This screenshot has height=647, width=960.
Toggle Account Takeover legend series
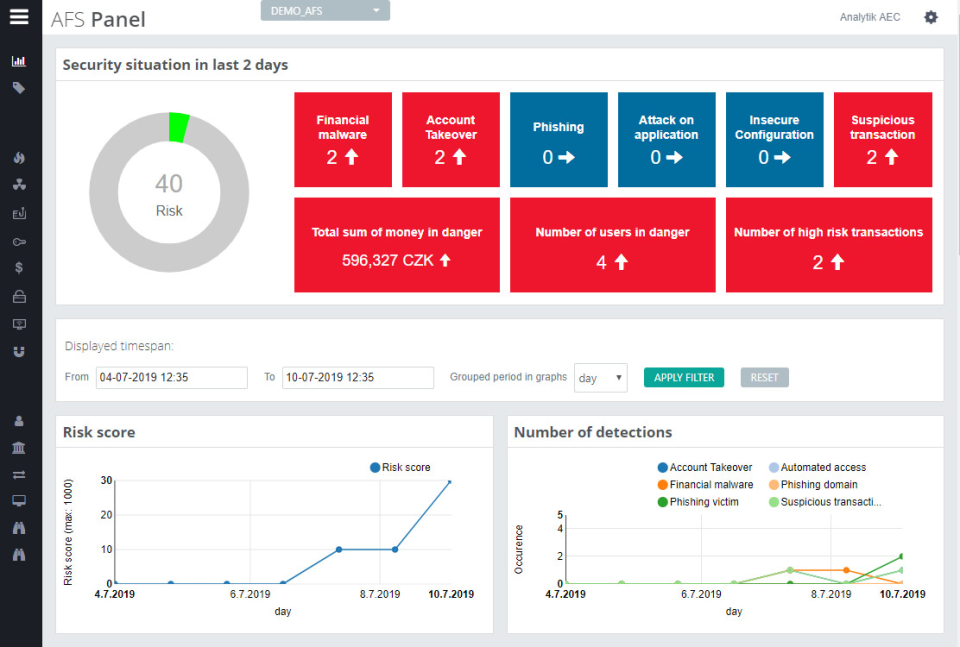(x=705, y=467)
